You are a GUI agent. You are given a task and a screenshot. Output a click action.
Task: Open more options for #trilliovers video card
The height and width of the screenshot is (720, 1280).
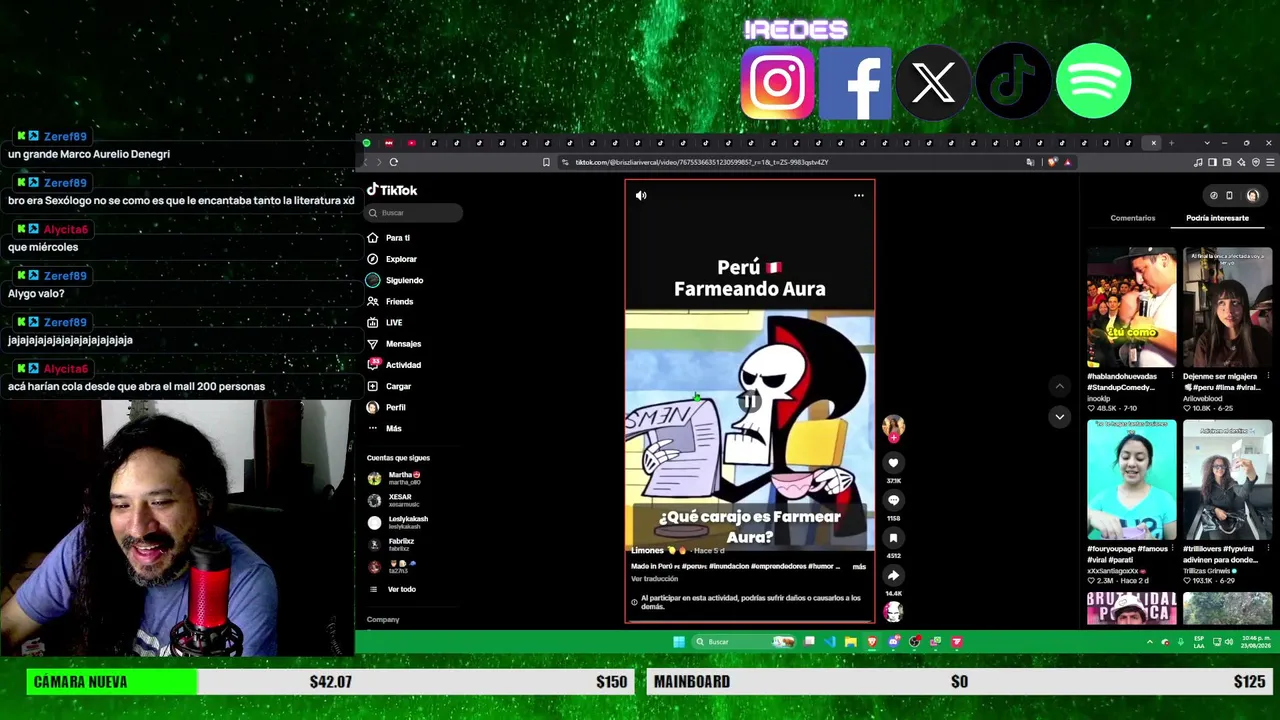click(x=1268, y=548)
